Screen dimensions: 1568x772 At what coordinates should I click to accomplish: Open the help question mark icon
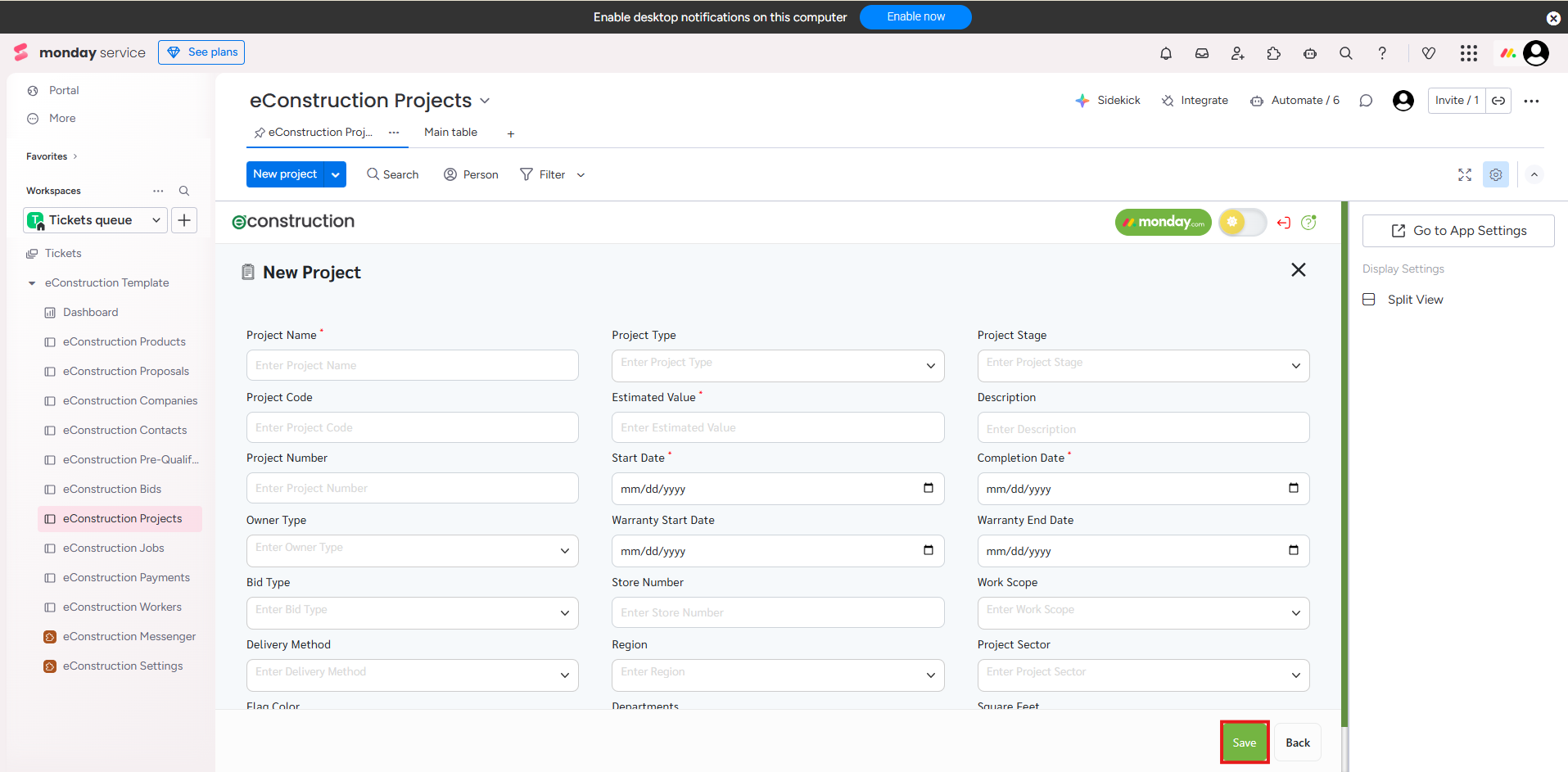tap(1382, 53)
